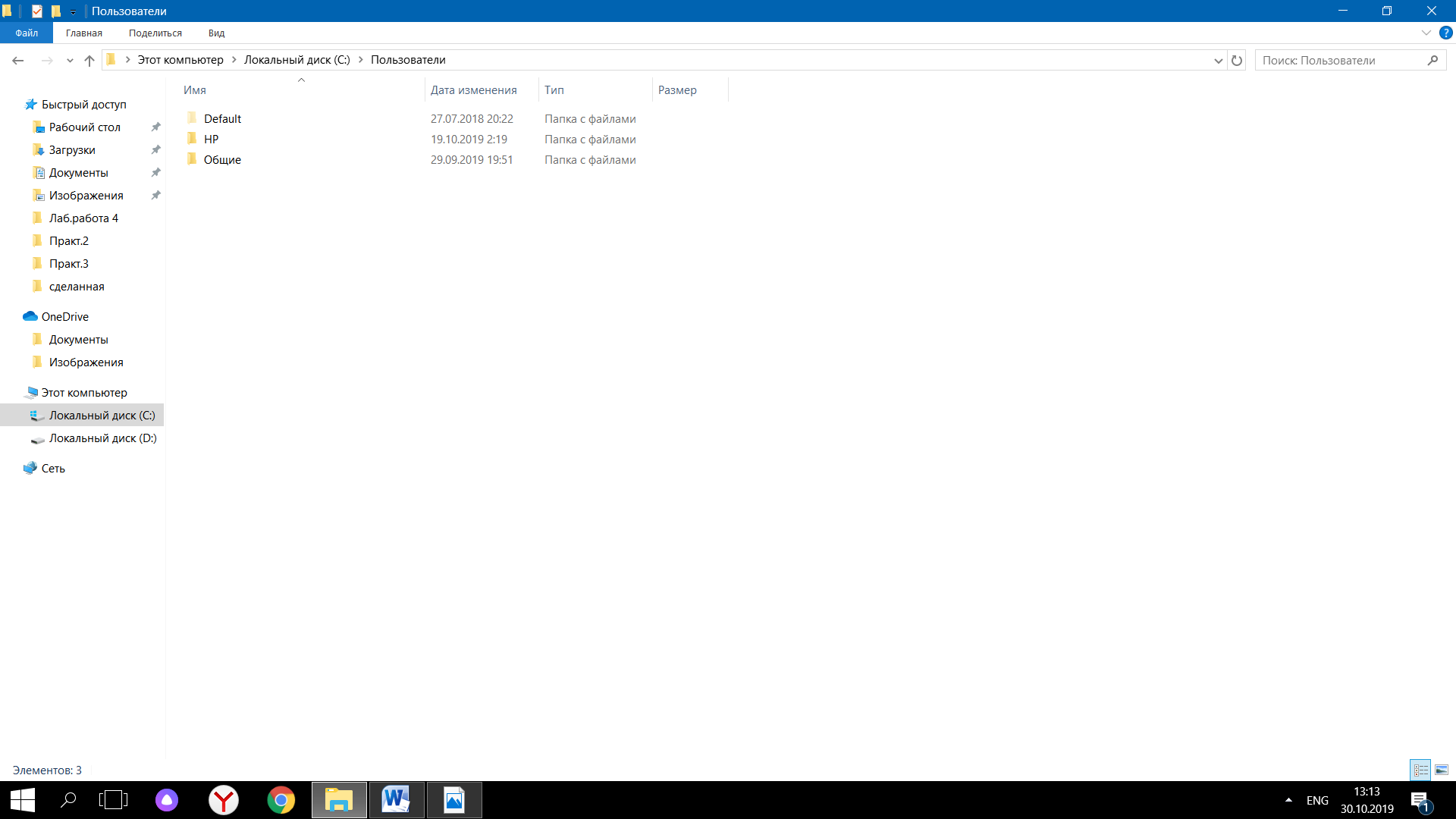The image size is (1456, 819).
Task: Open quick access toolbar customize dropdown
Action: [x=73, y=11]
